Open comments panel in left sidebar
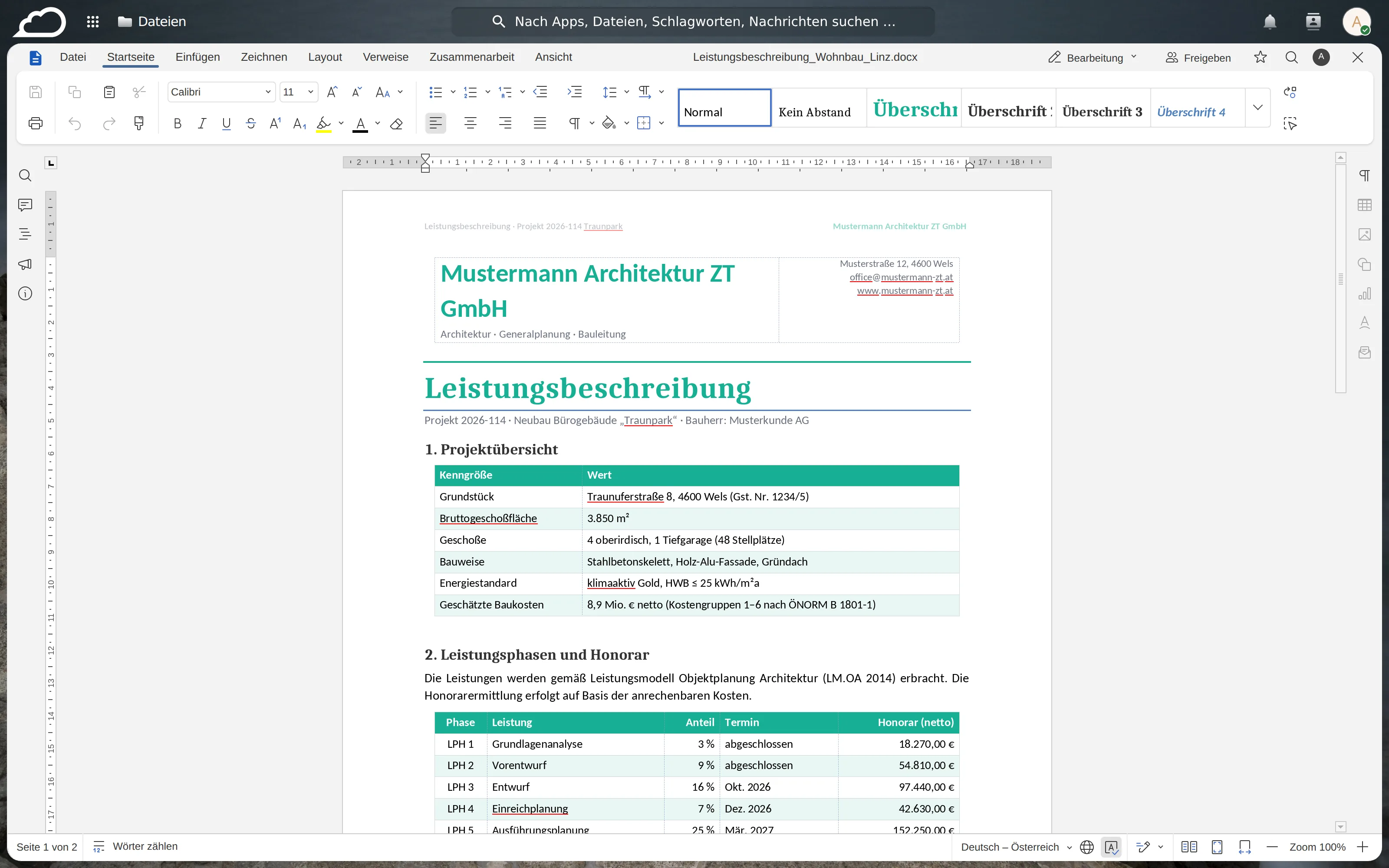The image size is (1389, 868). tap(25, 205)
